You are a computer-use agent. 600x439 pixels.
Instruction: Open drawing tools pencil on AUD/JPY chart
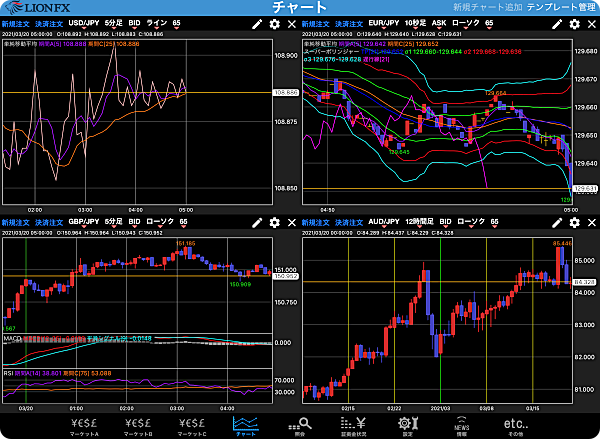(x=557, y=223)
